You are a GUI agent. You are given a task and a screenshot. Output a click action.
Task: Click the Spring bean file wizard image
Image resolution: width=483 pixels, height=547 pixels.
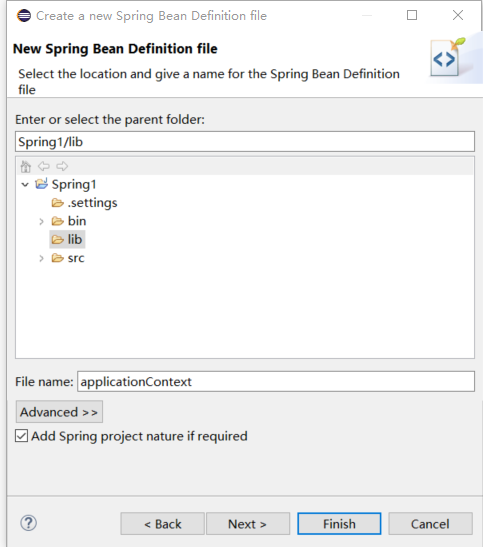448,57
